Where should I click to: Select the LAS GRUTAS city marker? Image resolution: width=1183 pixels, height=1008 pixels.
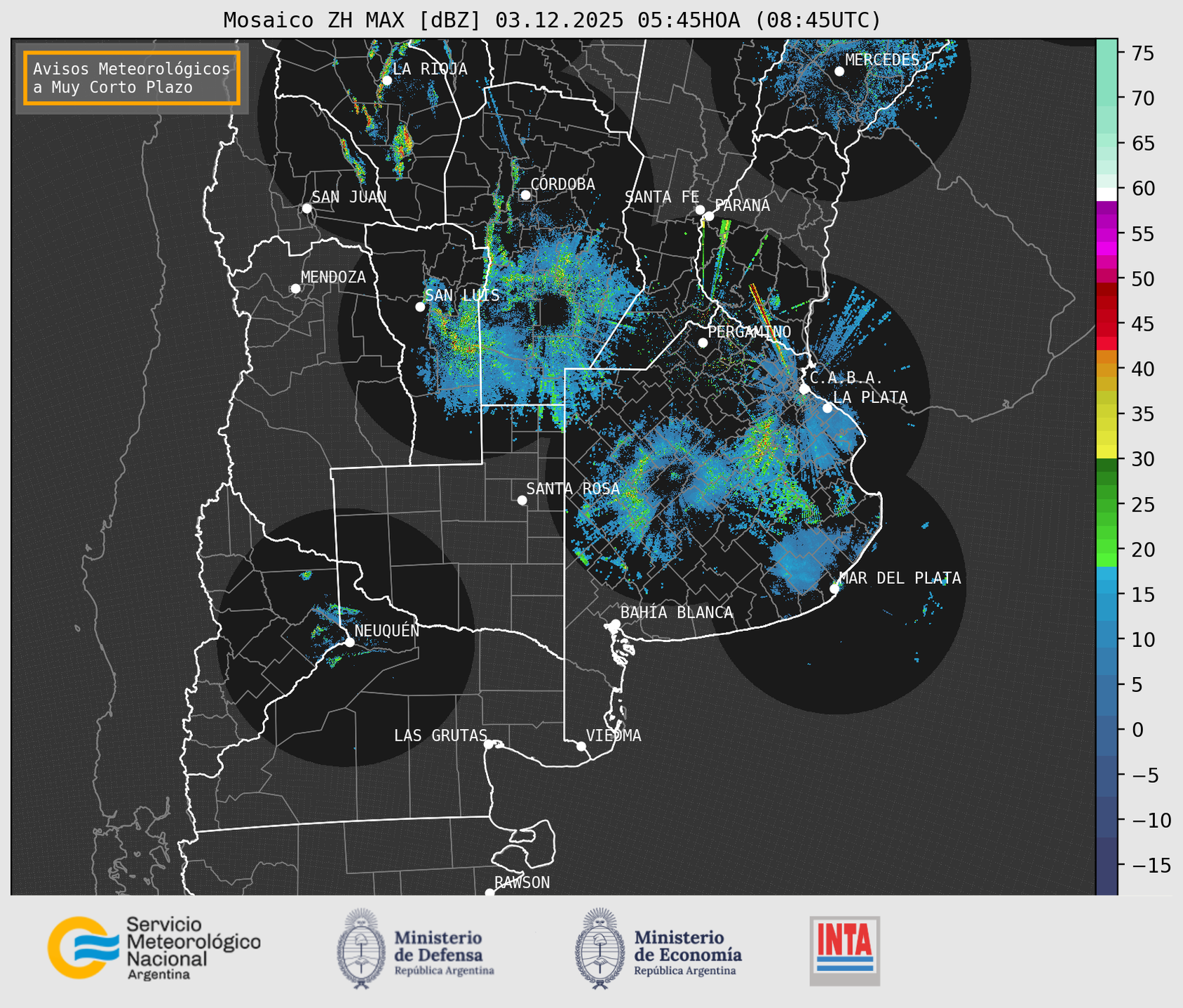tap(489, 744)
